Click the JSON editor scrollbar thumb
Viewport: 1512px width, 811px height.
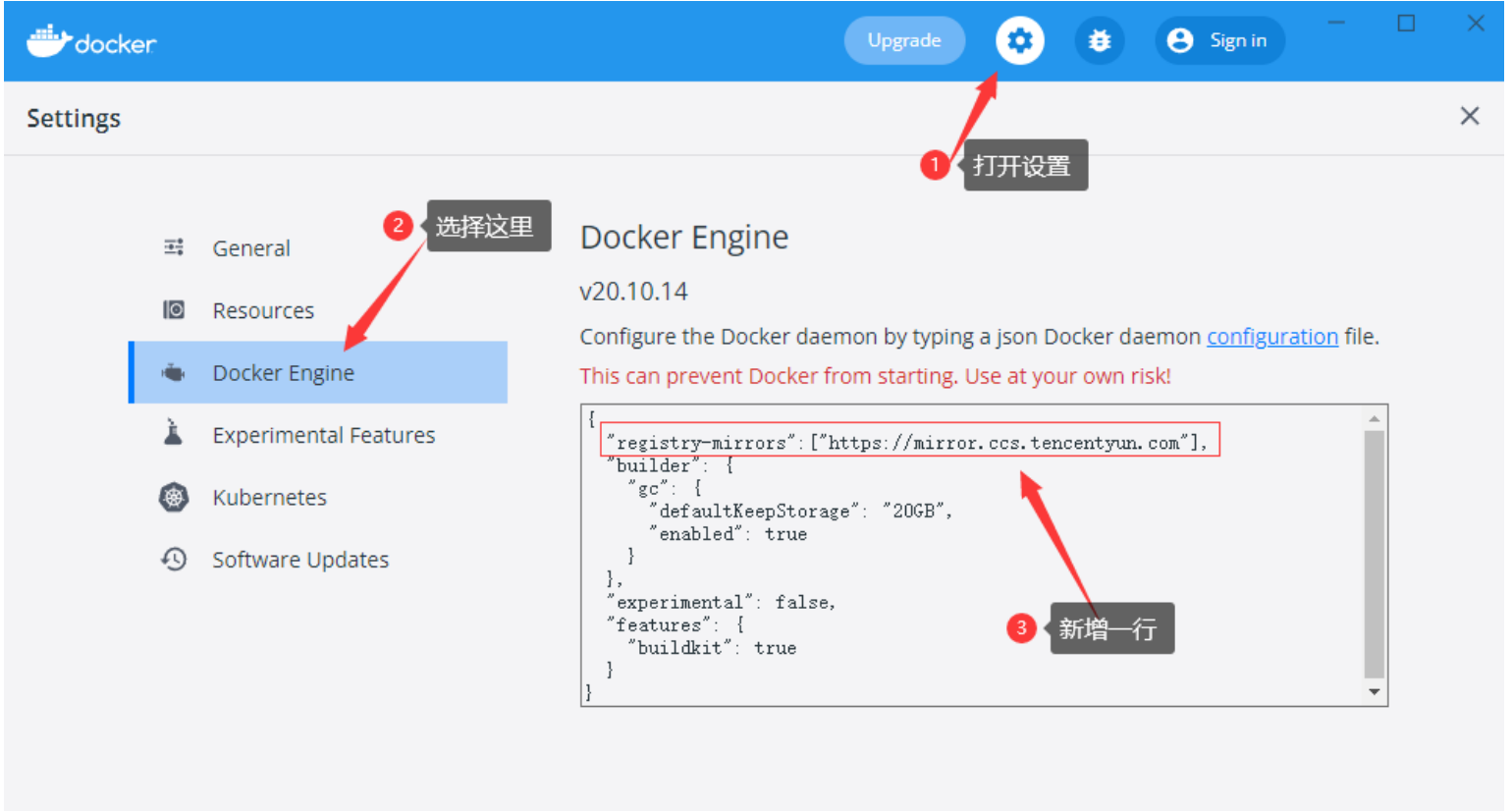pos(1375,555)
